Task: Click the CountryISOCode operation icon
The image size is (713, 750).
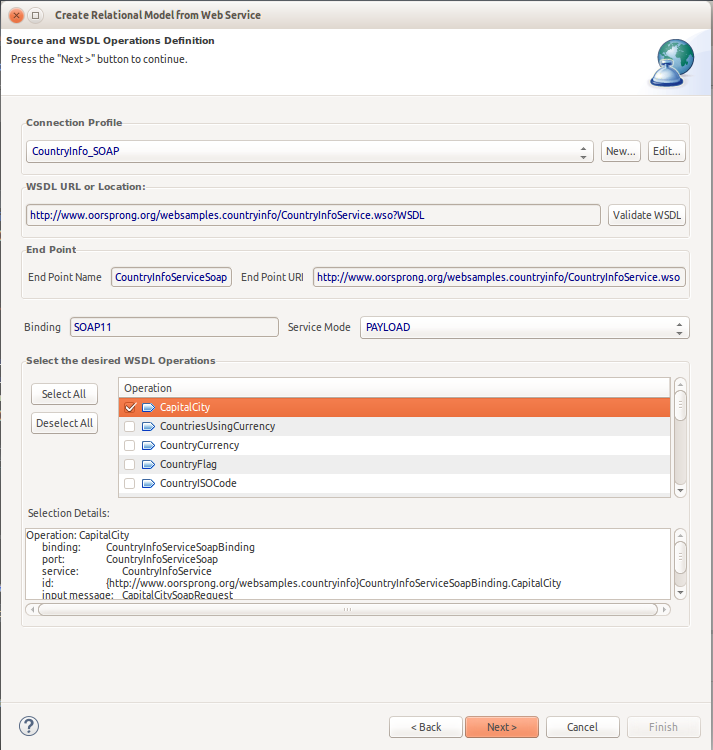Action: click(149, 484)
